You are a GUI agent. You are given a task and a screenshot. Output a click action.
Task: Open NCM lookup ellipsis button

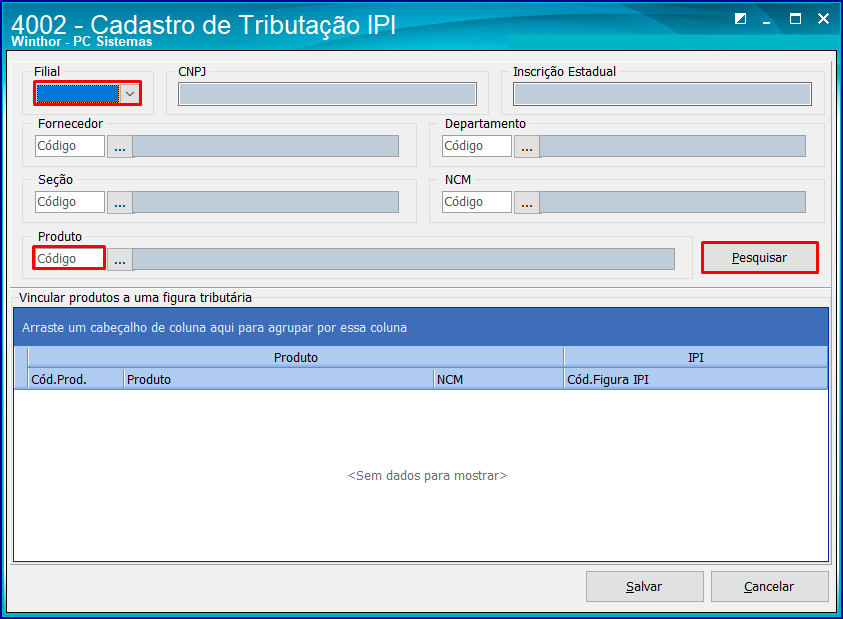coord(527,202)
